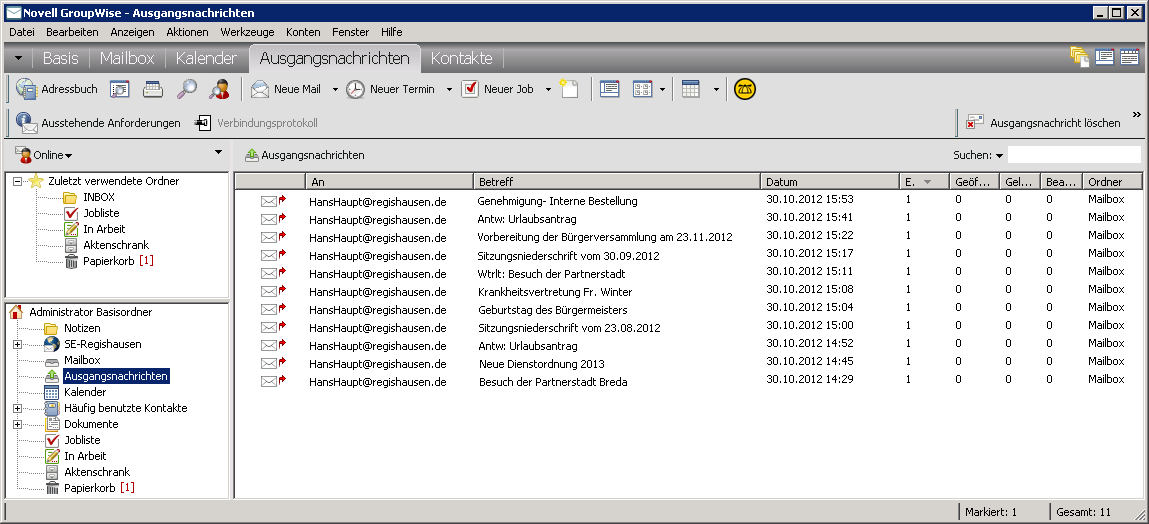Screen dimensions: 1149x524
Task: Open the Online status dropdown
Action: pos(46,155)
